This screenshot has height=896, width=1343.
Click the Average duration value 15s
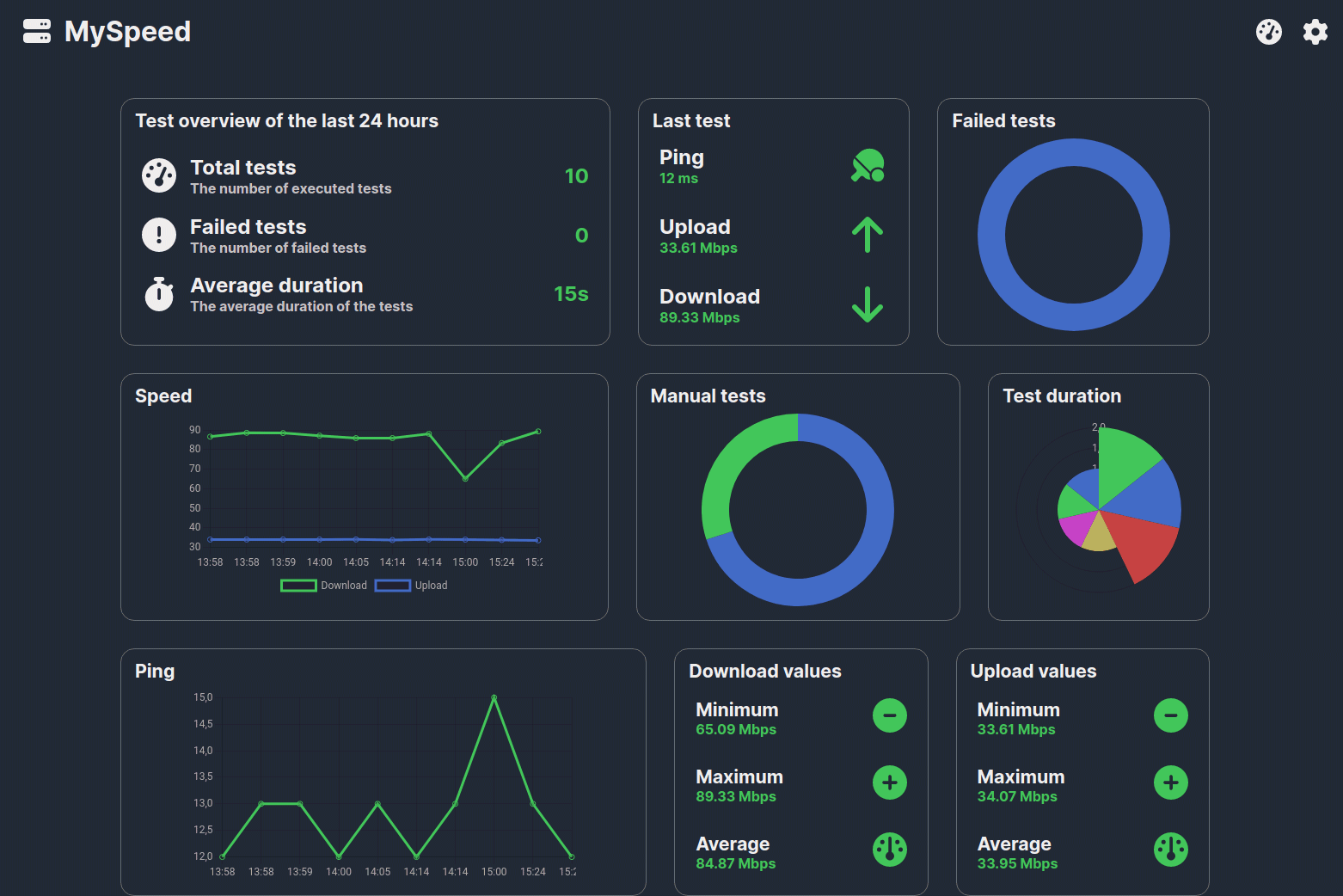pyautogui.click(x=571, y=294)
